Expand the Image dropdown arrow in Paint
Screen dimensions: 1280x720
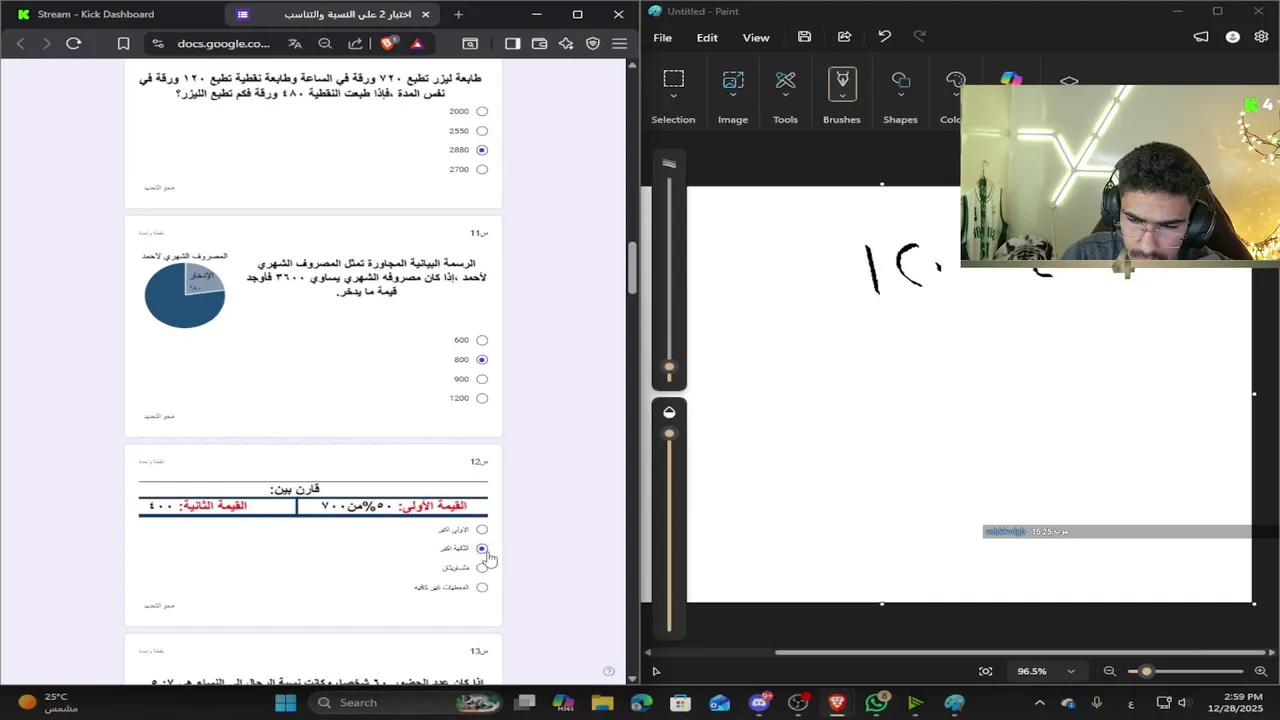[733, 96]
